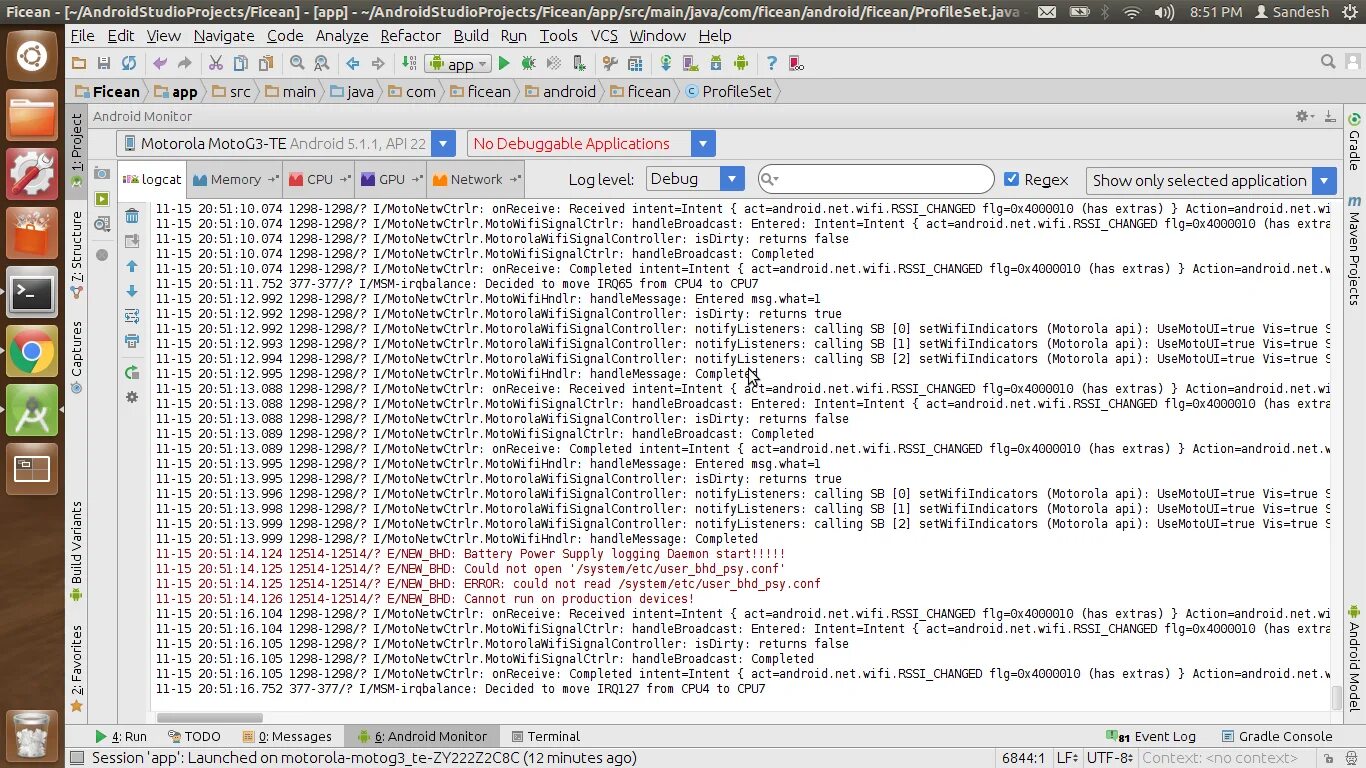Open the File menu

pos(82,35)
